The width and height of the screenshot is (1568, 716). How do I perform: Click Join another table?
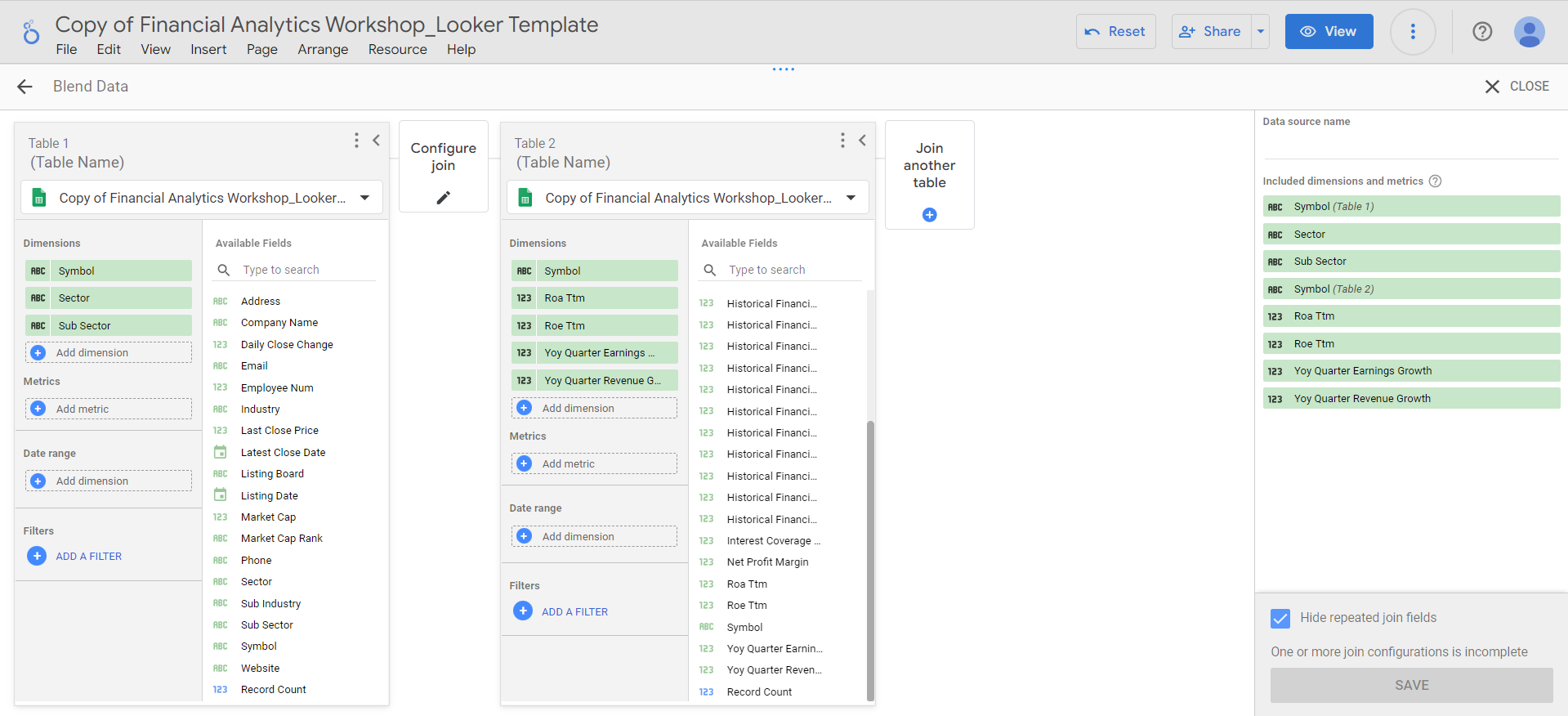(929, 174)
